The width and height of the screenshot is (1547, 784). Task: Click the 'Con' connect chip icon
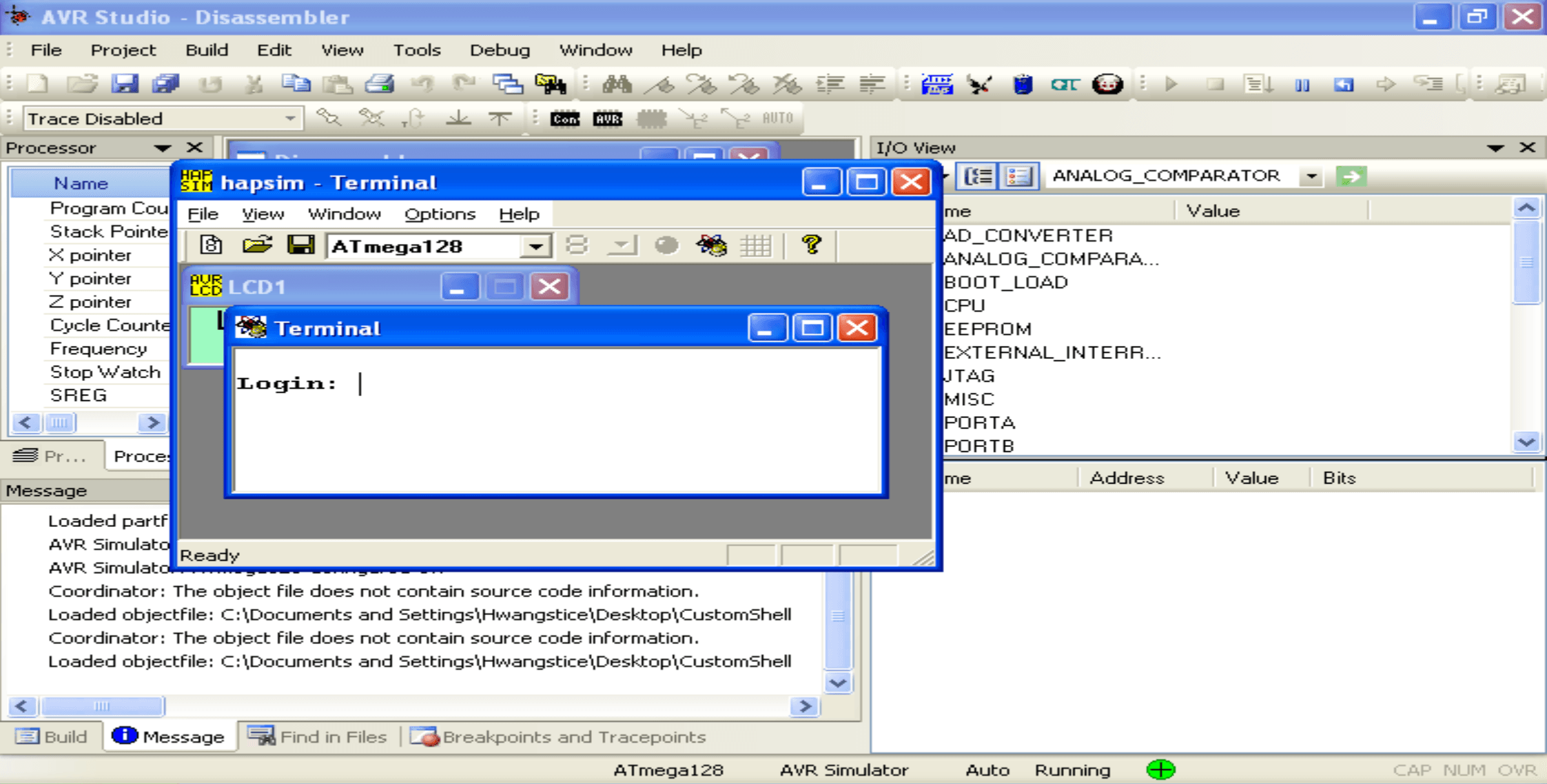tap(564, 118)
